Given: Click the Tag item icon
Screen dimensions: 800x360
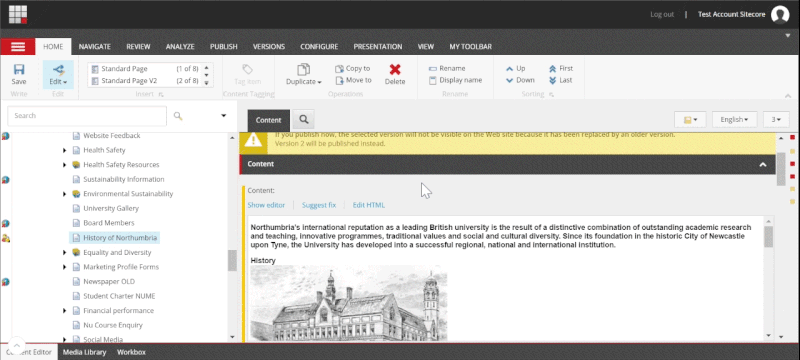Looking at the screenshot, I should pyautogui.click(x=247, y=69).
